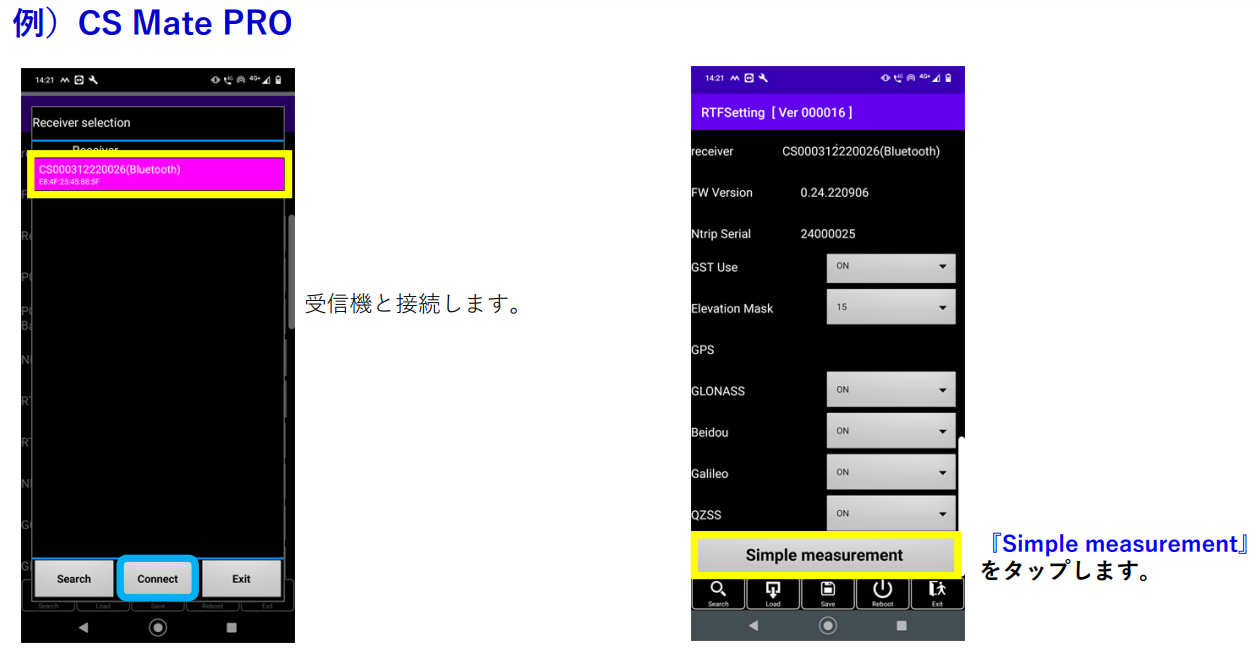Screen dimensions: 1259x656
Task: Click the '受信機と接続します。' caption
Action: tap(414, 303)
